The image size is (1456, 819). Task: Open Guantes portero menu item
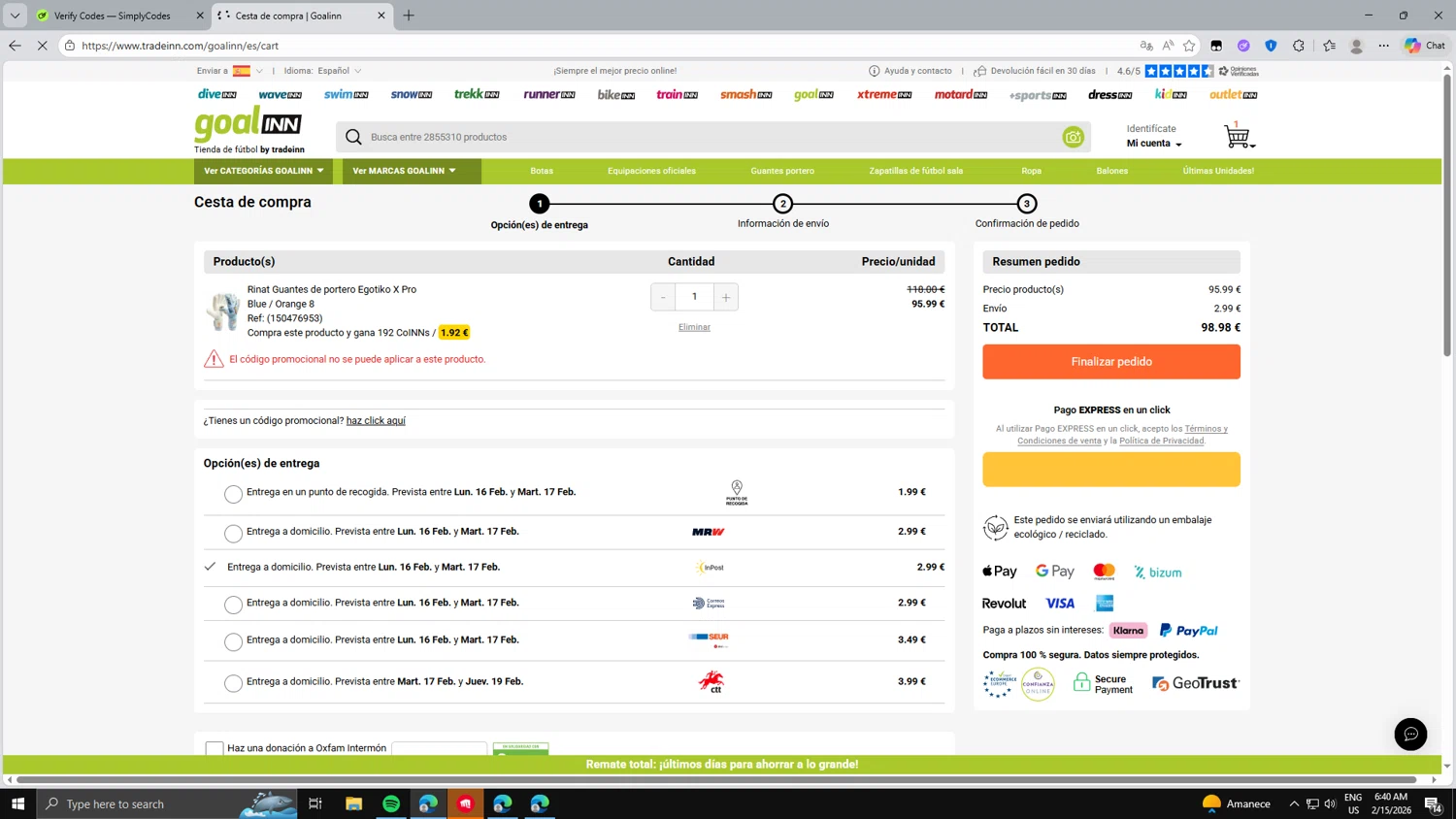click(782, 171)
